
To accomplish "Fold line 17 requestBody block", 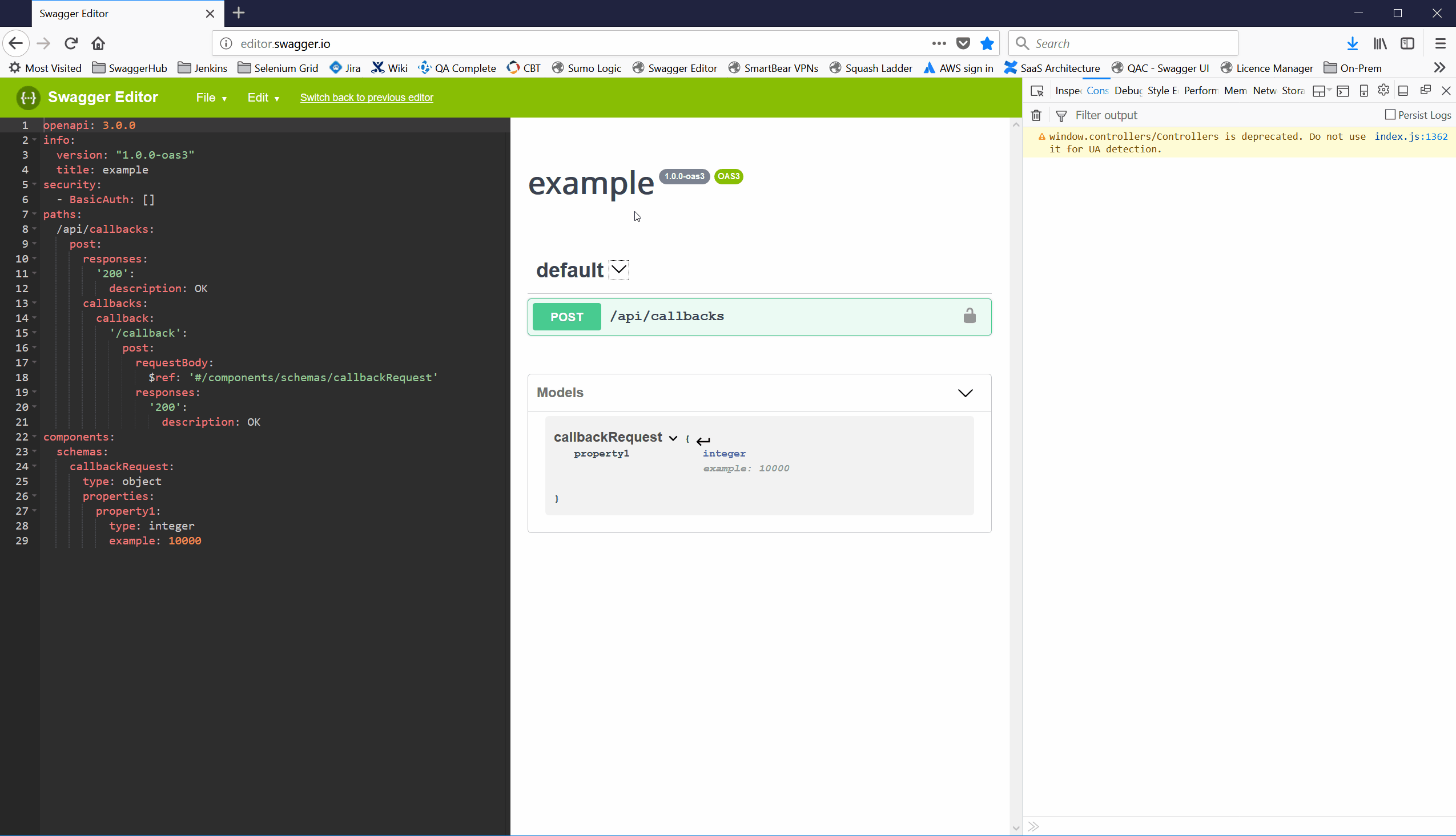I will coord(34,362).
